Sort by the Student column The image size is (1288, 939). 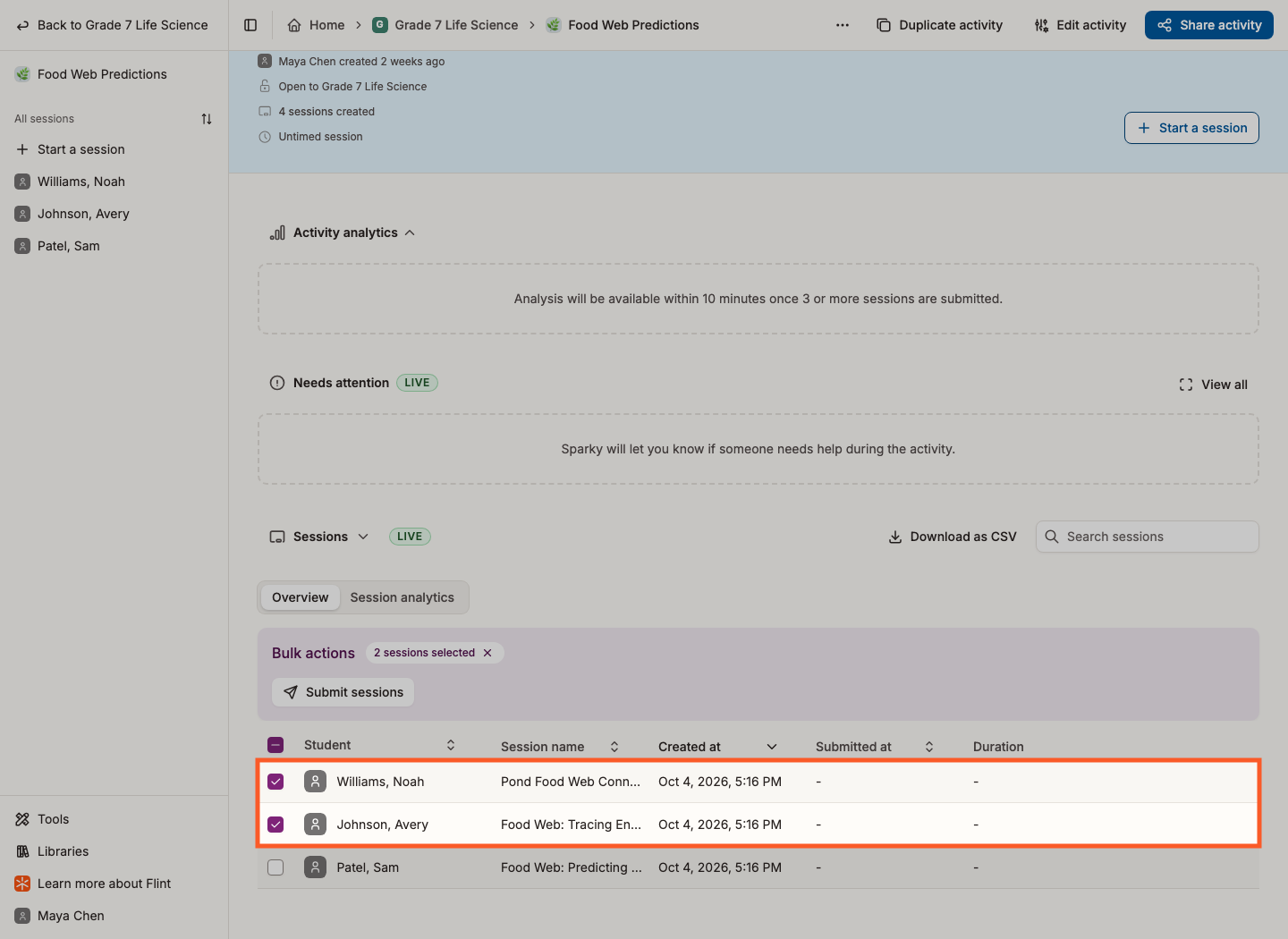[451, 745]
